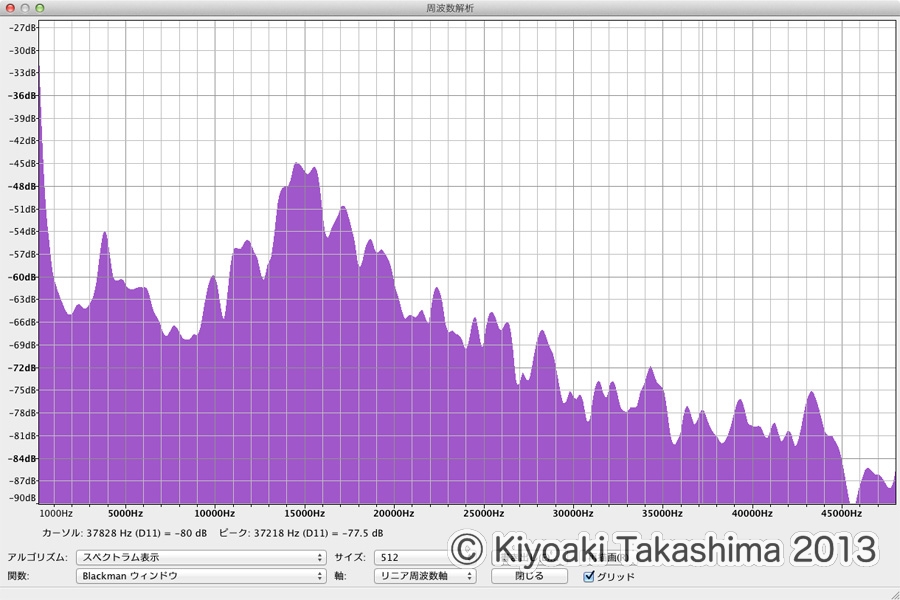This screenshot has width=900, height=600.
Task: Click the 30000Hz frequency axis label
Action: click(x=573, y=513)
